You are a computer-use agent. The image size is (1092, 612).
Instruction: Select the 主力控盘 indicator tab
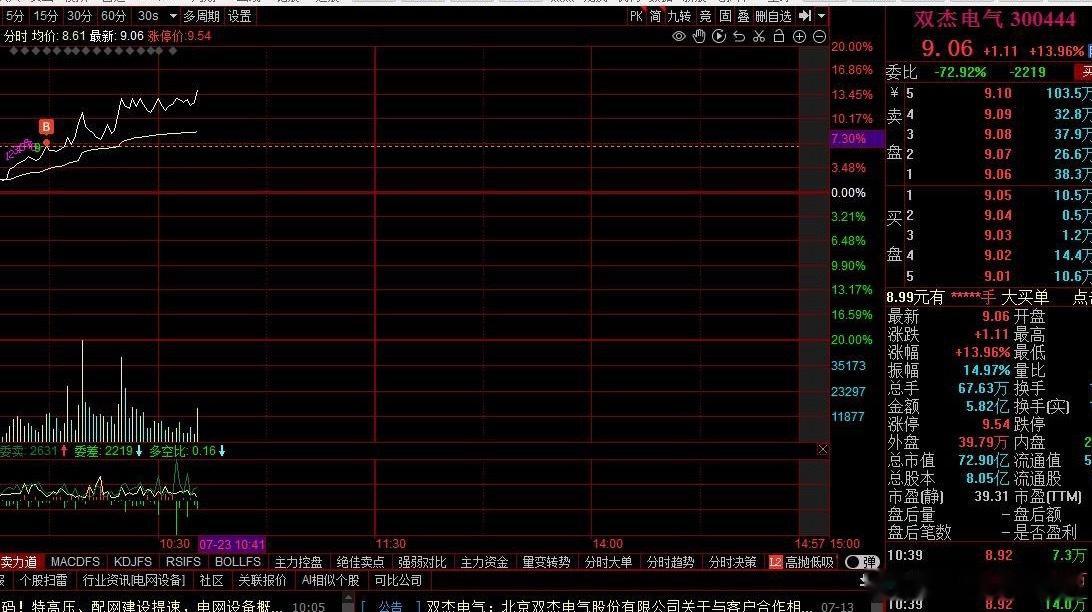point(299,562)
